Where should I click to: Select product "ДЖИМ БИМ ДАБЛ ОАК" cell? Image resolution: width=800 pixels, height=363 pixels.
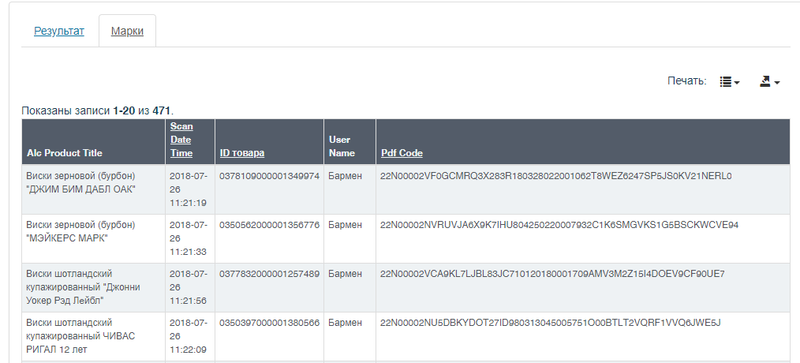[x=93, y=189]
